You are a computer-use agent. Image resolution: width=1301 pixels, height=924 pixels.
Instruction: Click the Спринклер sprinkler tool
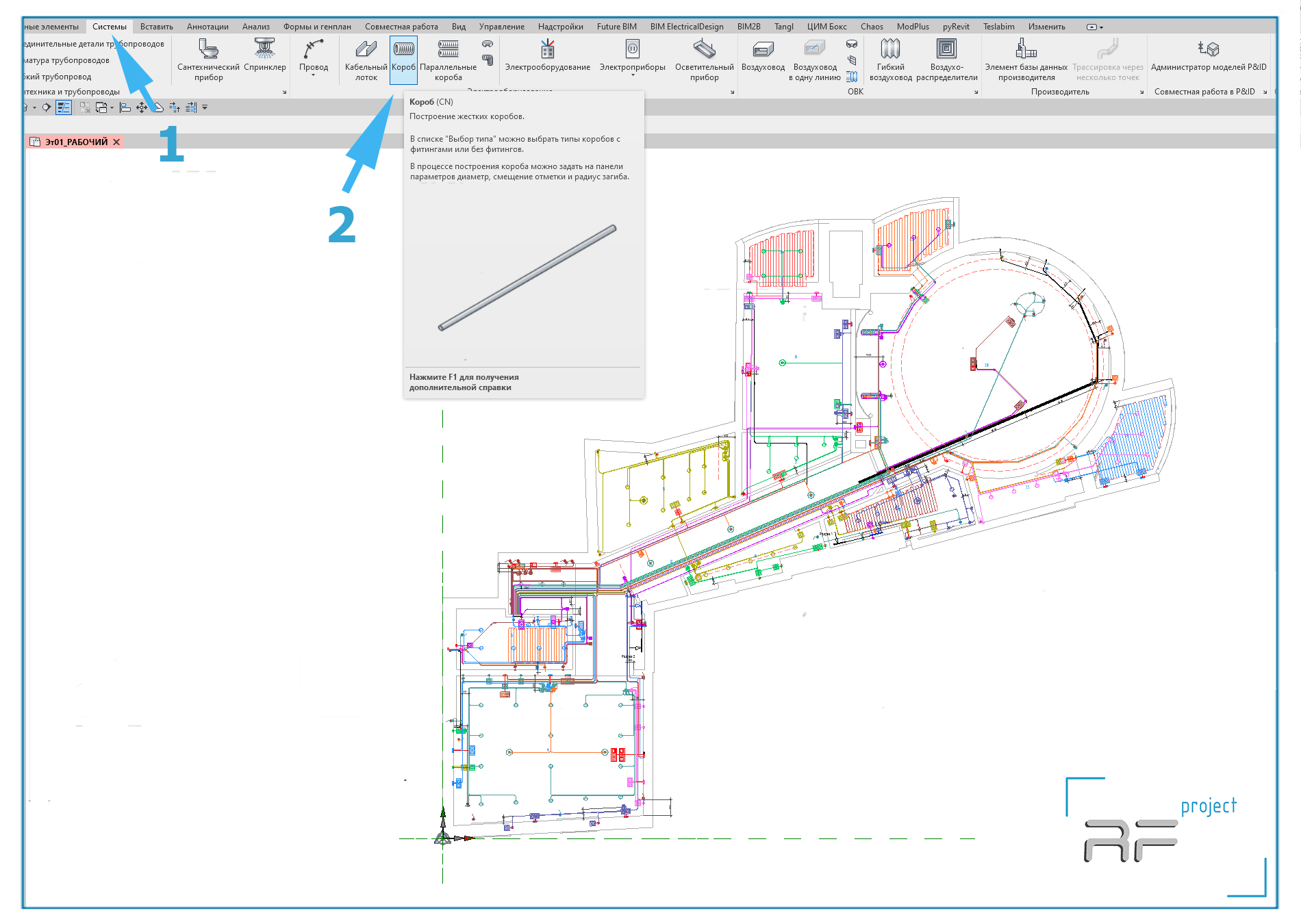(265, 55)
